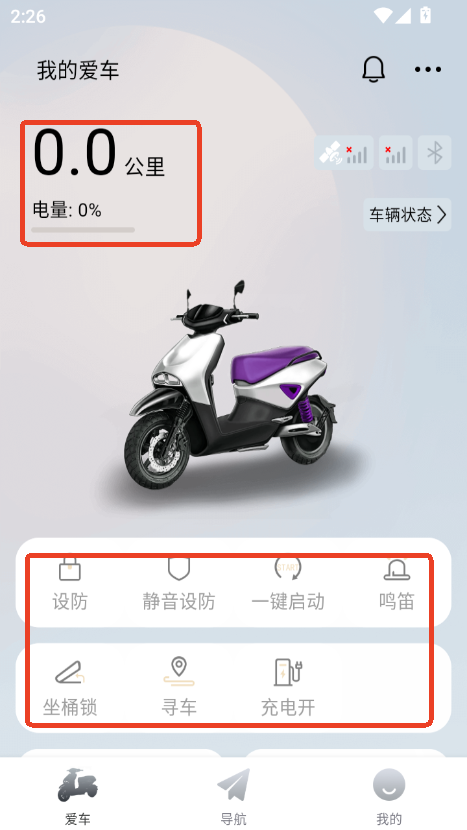Tap the GPS satellite signal icon

pyautogui.click(x=344, y=152)
